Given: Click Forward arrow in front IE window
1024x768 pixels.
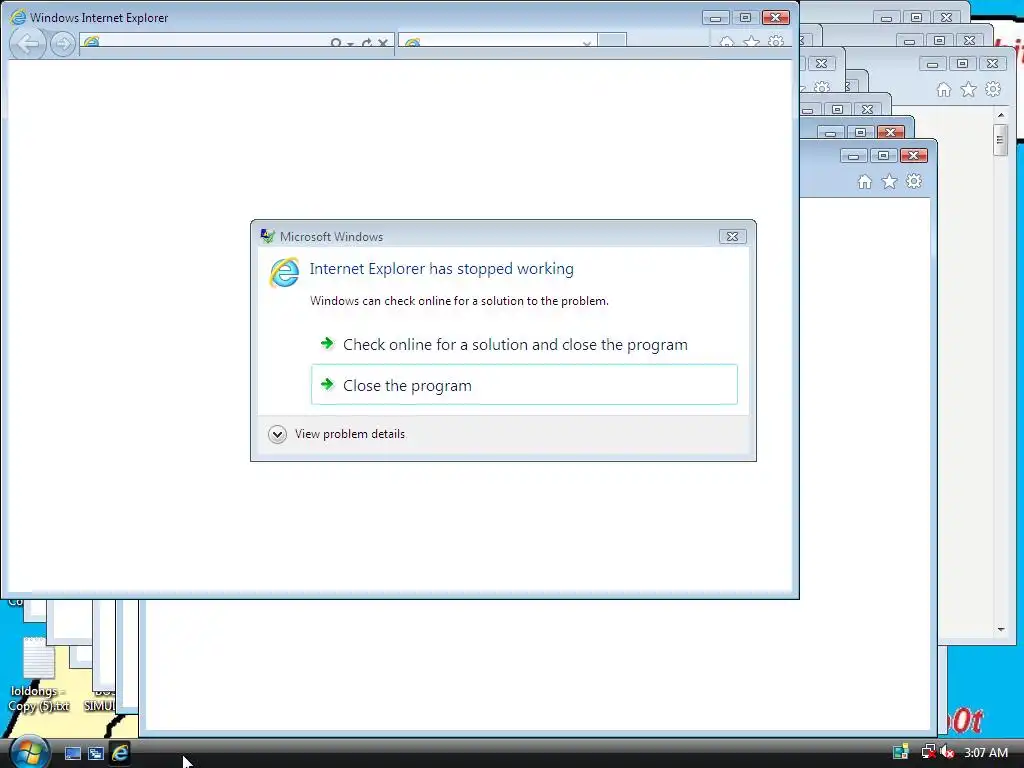Looking at the screenshot, I should [x=63, y=44].
